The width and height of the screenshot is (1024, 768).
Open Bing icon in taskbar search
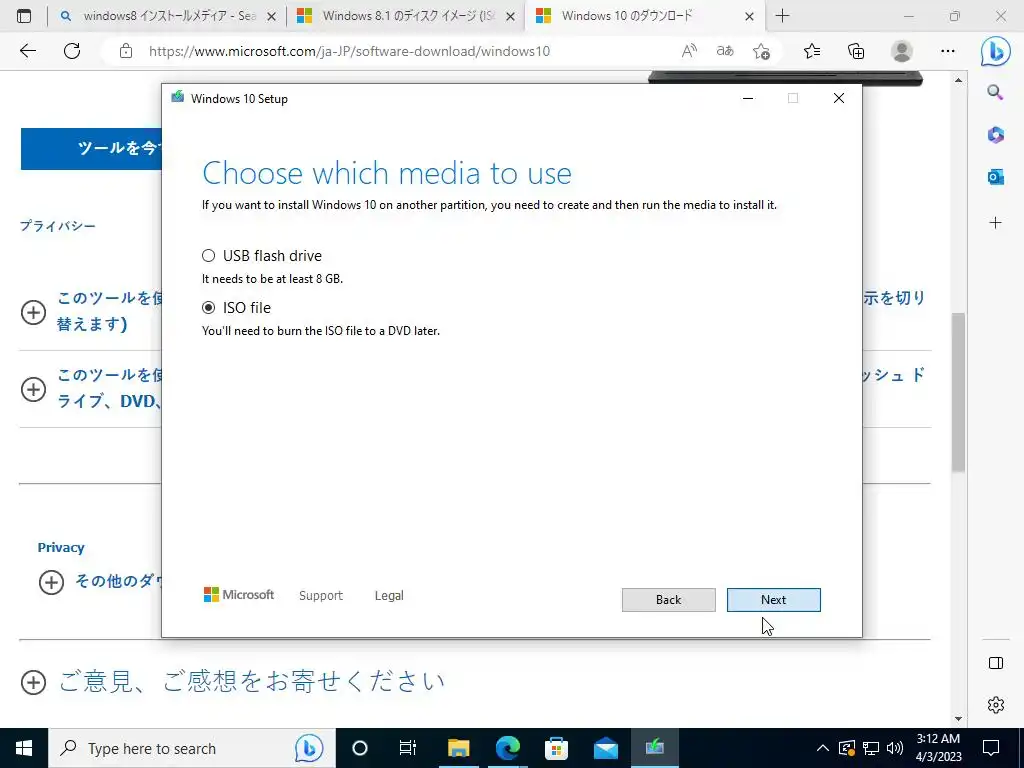309,748
